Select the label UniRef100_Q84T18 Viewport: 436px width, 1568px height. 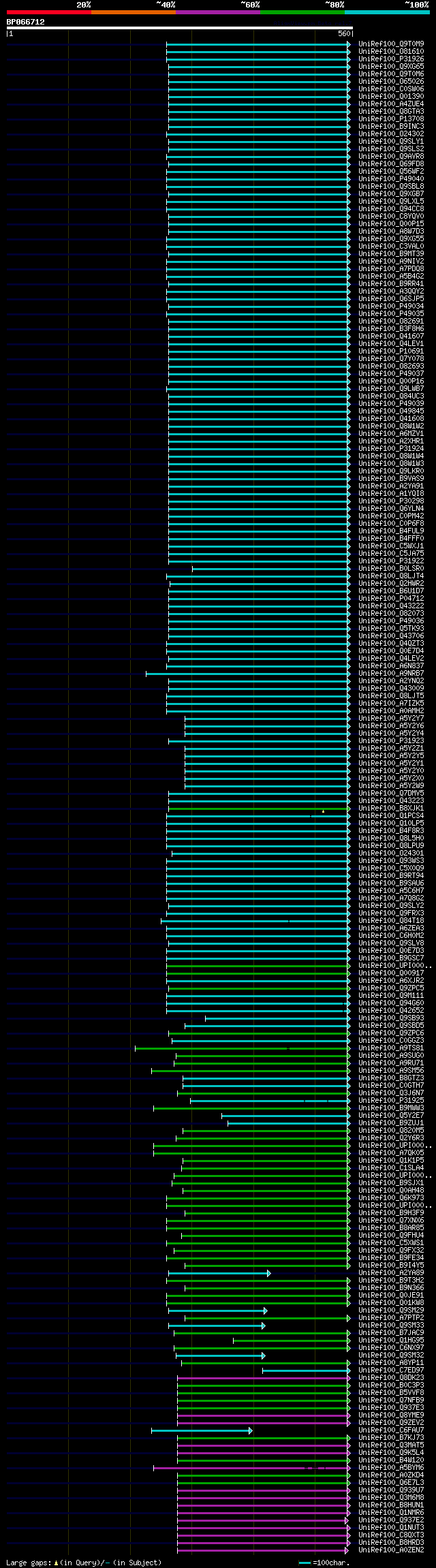[391, 921]
